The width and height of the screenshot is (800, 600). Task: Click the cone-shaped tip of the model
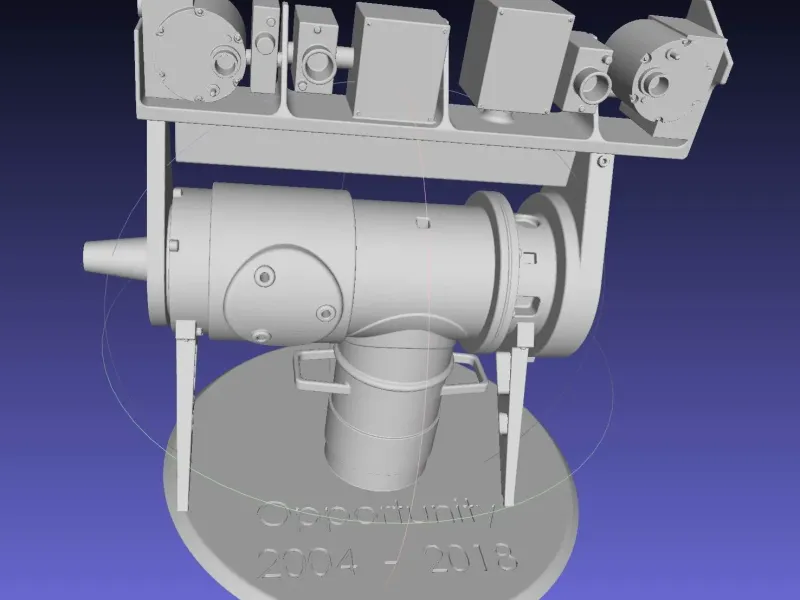click(x=115, y=258)
